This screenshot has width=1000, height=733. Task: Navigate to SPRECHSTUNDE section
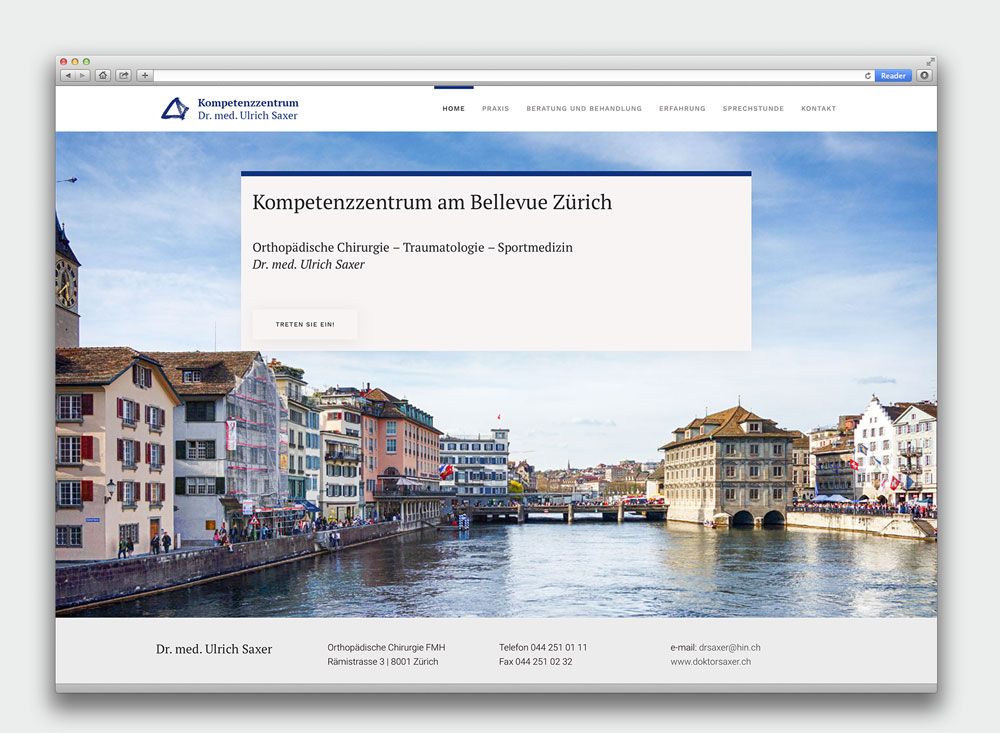click(753, 108)
